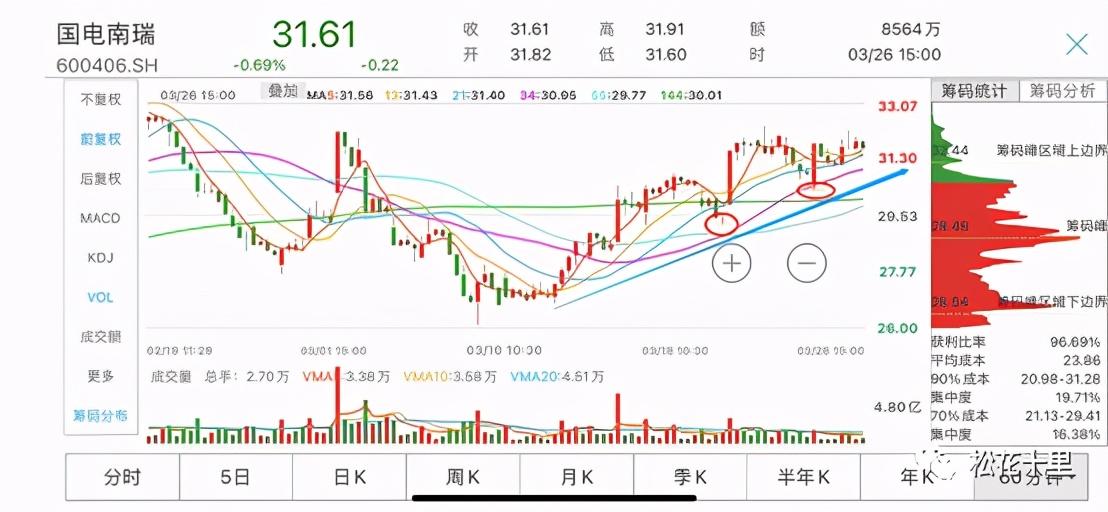Close the chart with the X icon
Screen dimensions: 1108x512
[1077, 44]
